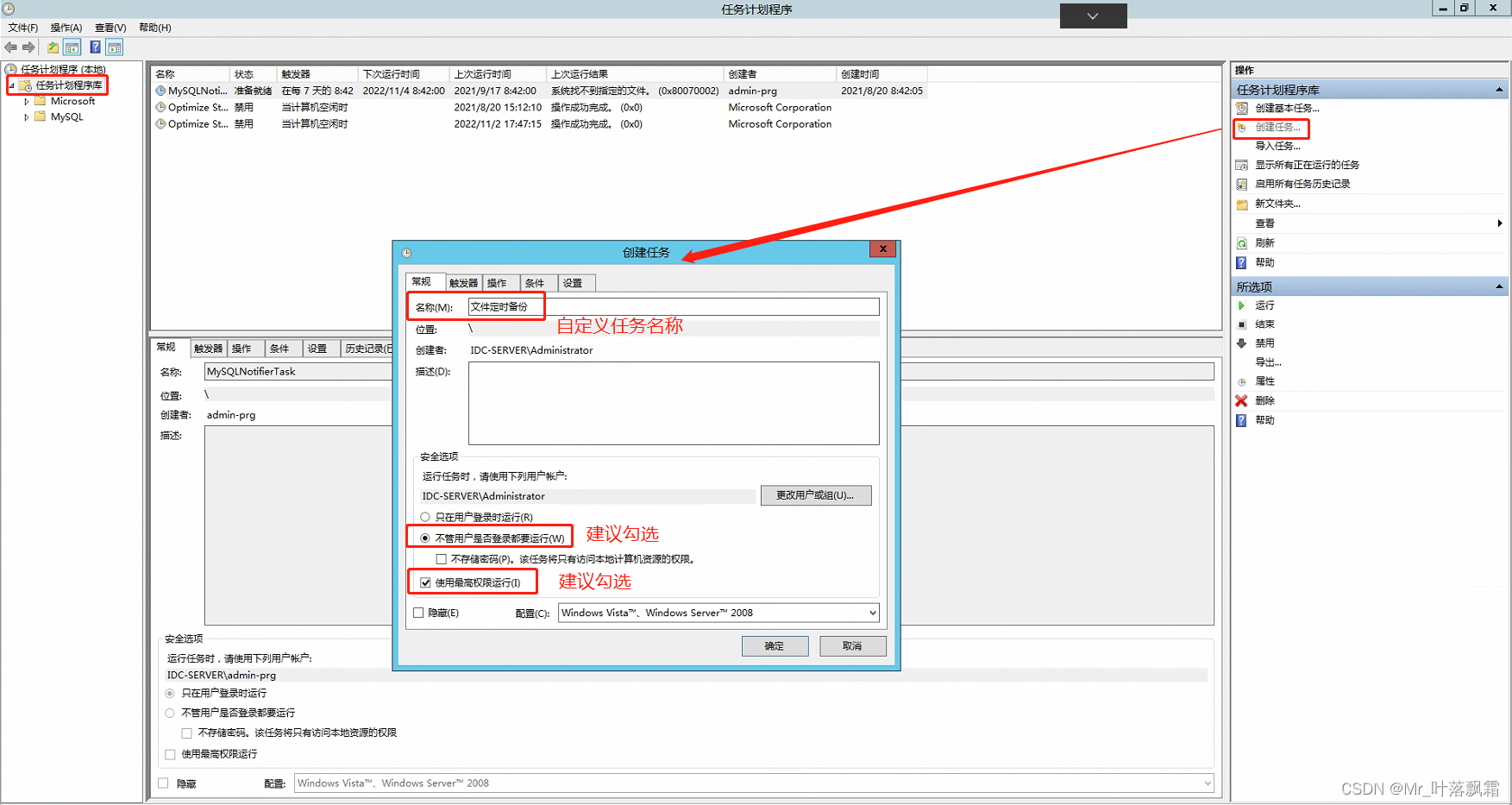Screen dimensions: 1512x805
Task: Click the Forward arrow toolbar icon
Action: pos(28,47)
